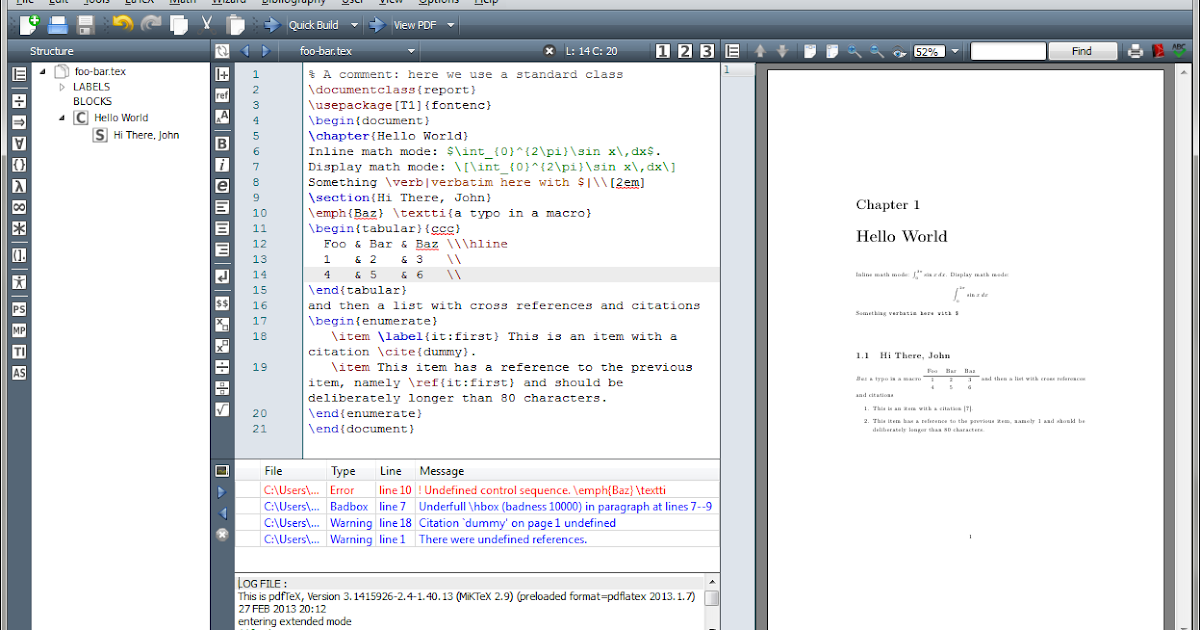Open TI TikZ commands panel
The height and width of the screenshot is (630, 1200).
(x=19, y=351)
